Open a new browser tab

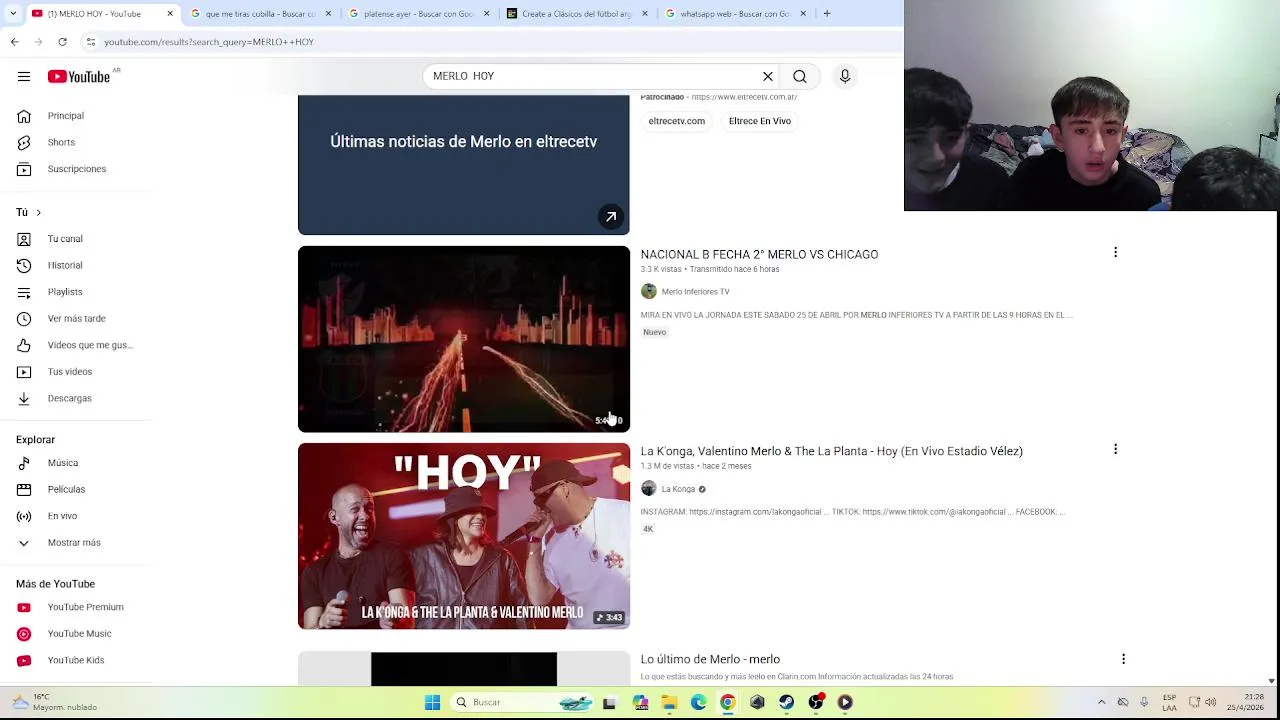pyautogui.click(x=827, y=13)
